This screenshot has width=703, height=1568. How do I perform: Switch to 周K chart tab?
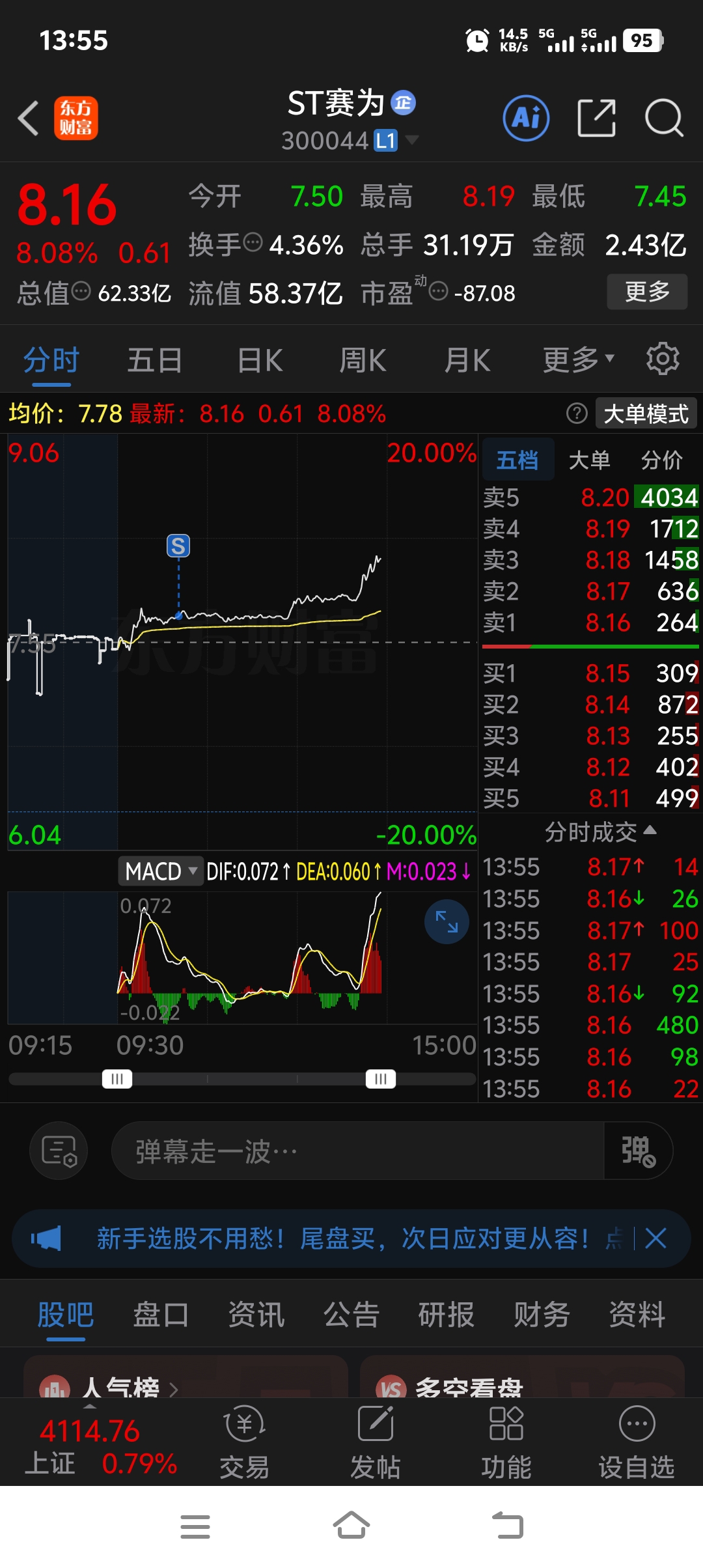363,360
